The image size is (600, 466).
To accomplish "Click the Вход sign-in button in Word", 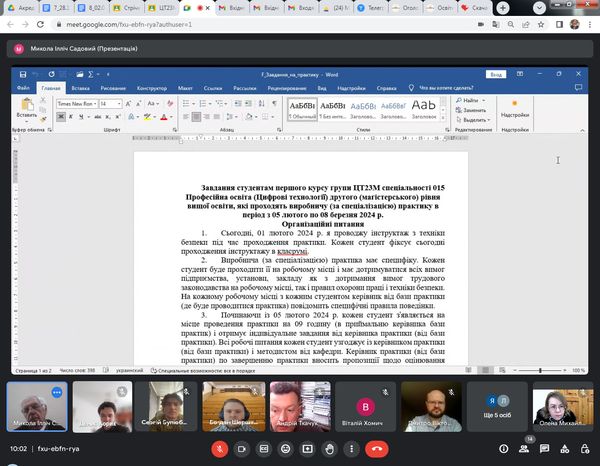I will pyautogui.click(x=495, y=74).
